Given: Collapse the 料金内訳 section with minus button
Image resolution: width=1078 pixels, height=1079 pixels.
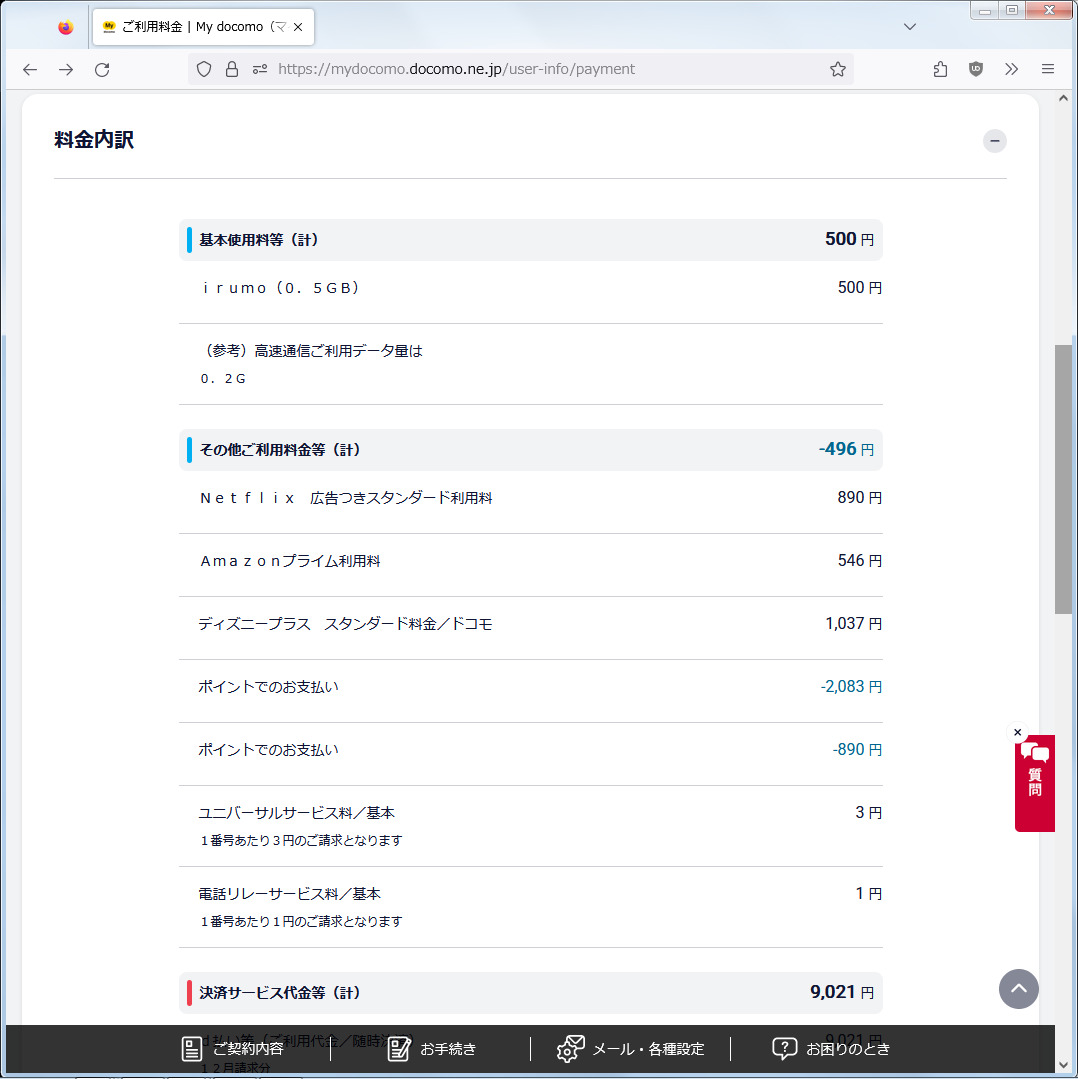Looking at the screenshot, I should [x=994, y=141].
